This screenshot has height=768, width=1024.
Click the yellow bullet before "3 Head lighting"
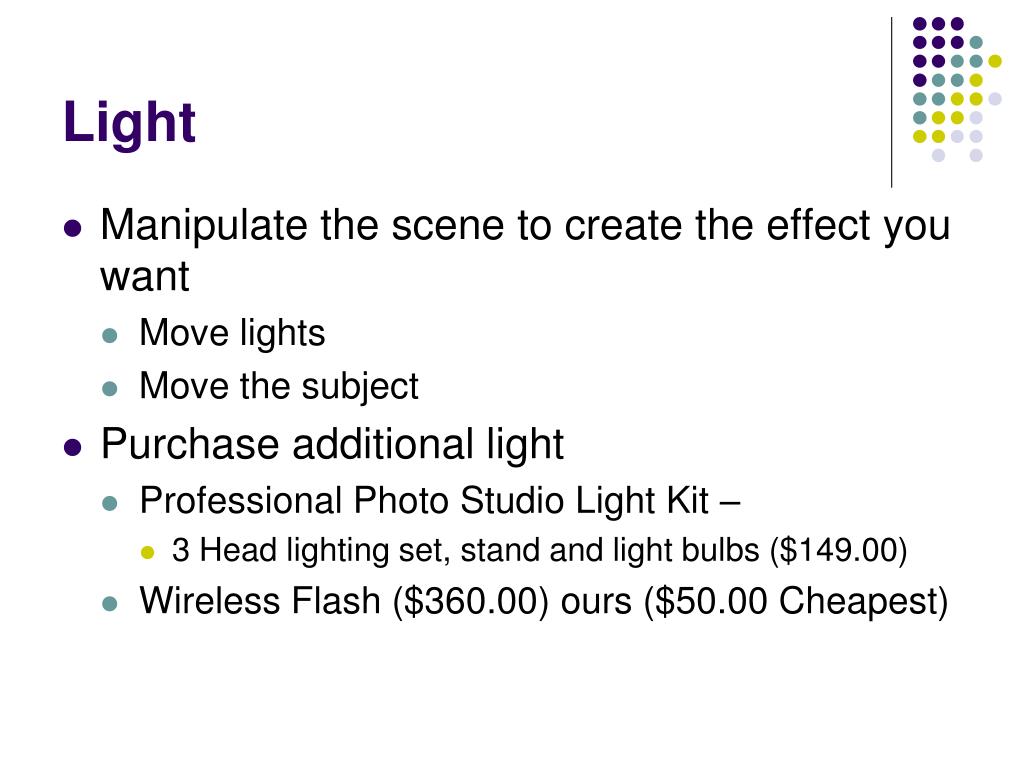[148, 552]
